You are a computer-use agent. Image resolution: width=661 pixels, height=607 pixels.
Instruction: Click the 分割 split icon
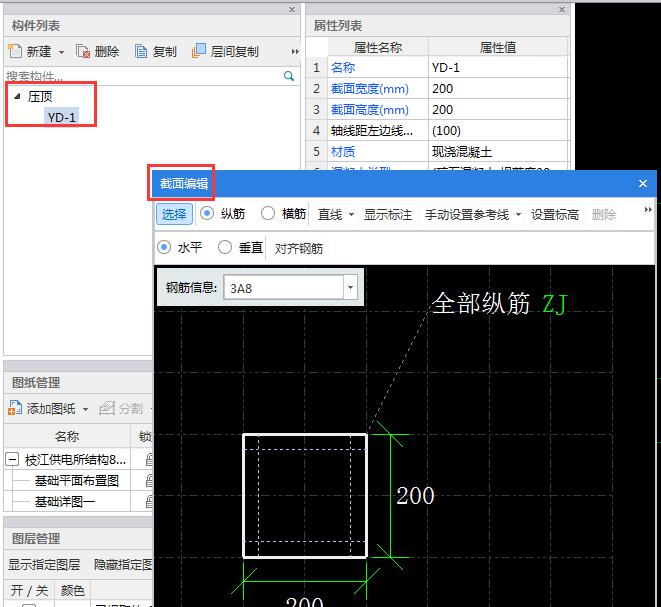pyautogui.click(x=107, y=408)
